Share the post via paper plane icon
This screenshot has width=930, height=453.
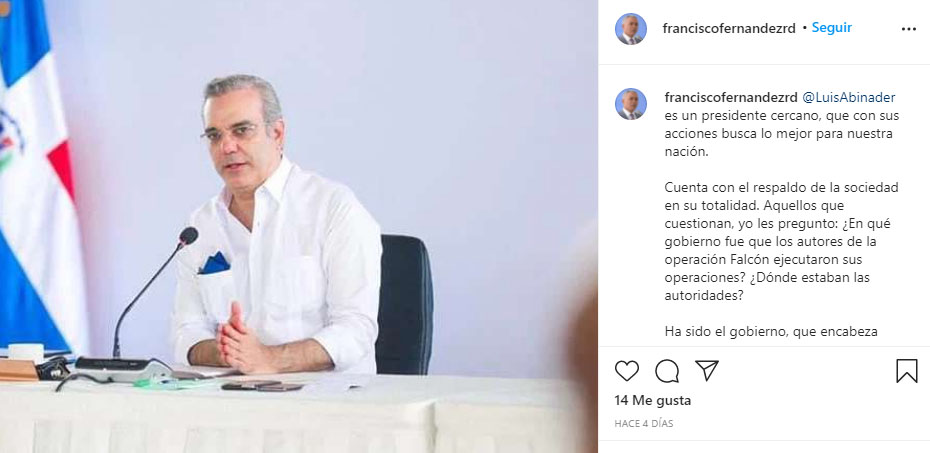point(706,371)
